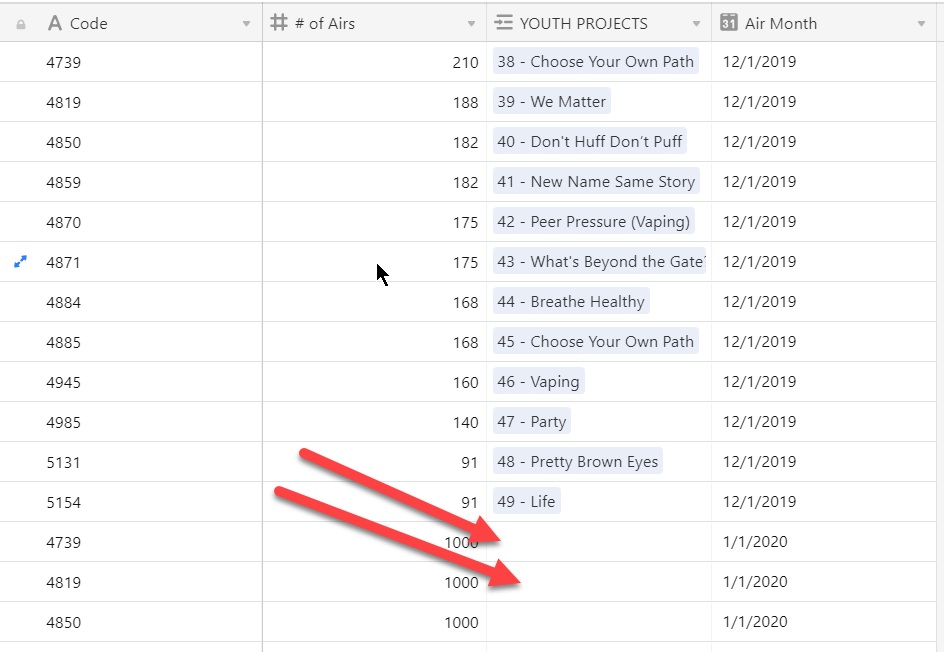The height and width of the screenshot is (652, 944).
Task: Select Air Month 1/1/2020 in row 4850
Action: point(824,622)
